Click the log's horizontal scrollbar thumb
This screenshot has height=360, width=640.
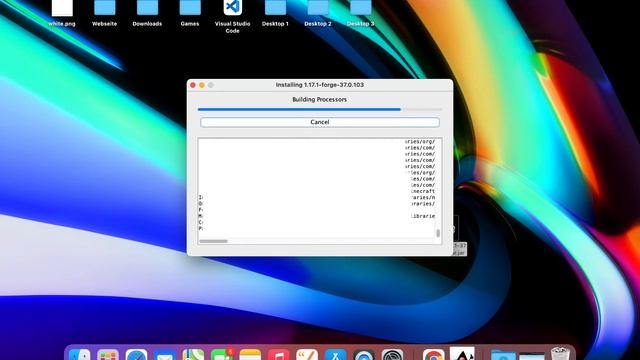(x=213, y=241)
